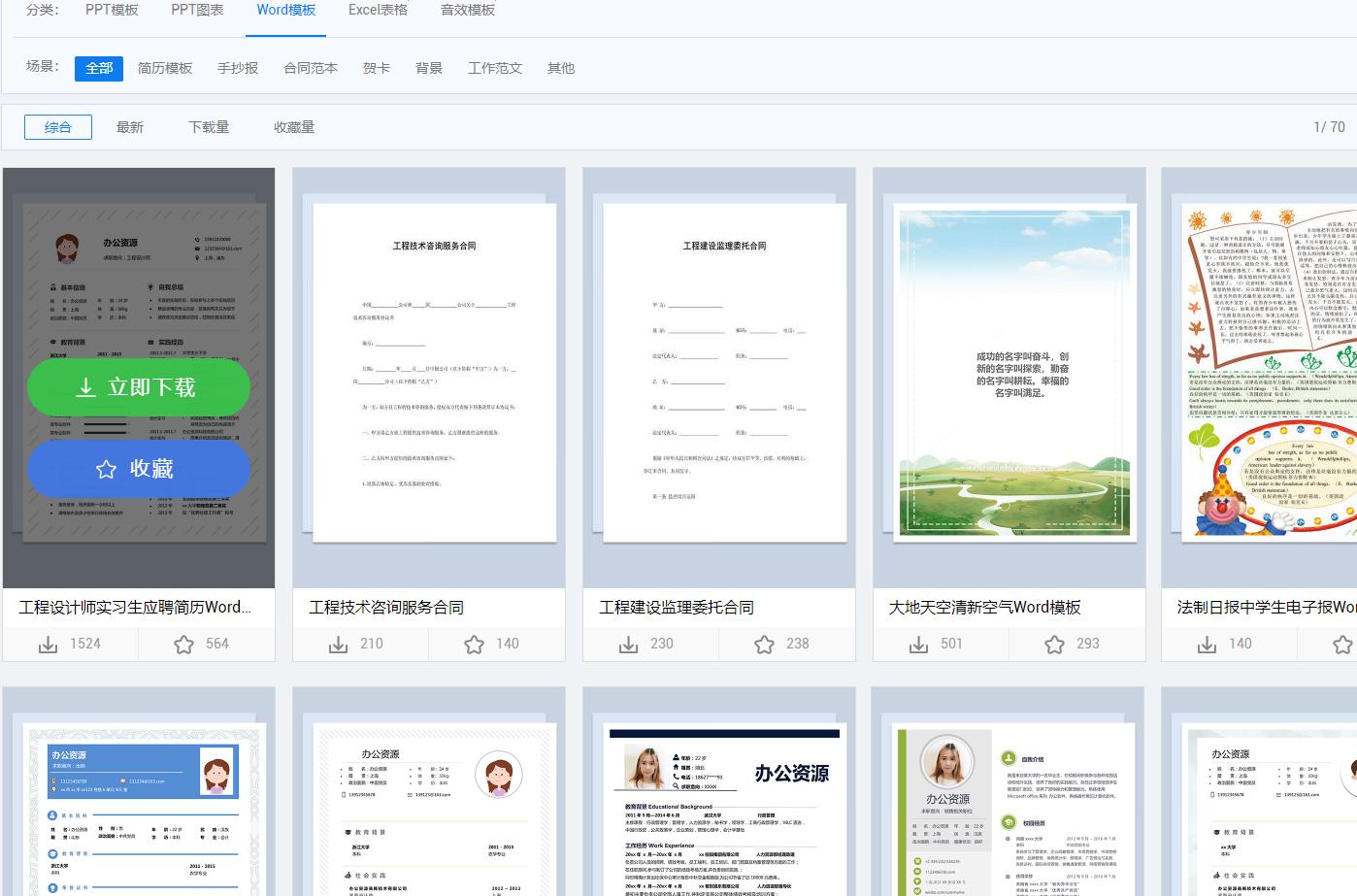
Task: Sort results by 下载量
Action: pyautogui.click(x=208, y=126)
